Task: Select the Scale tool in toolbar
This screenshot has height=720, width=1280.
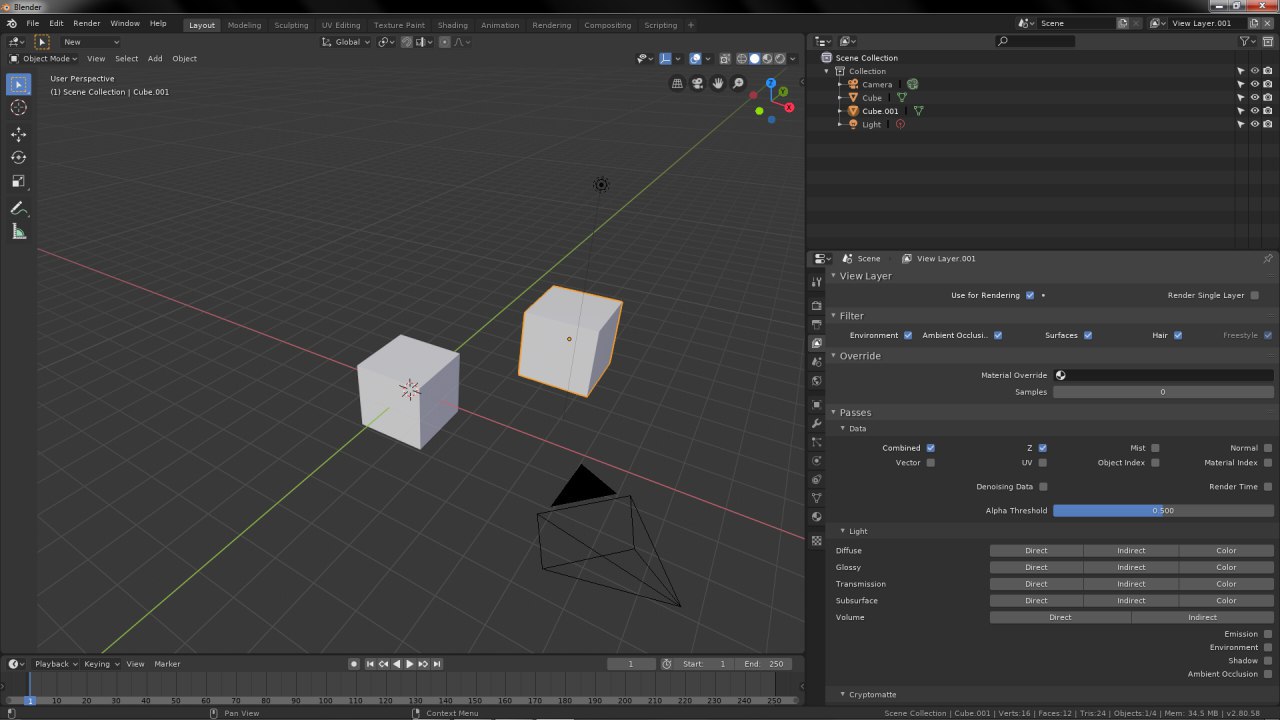Action: [18, 181]
